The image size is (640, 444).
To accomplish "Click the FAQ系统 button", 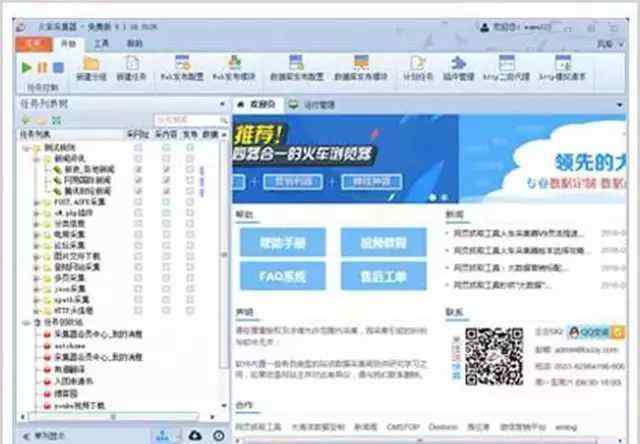I will [x=281, y=276].
